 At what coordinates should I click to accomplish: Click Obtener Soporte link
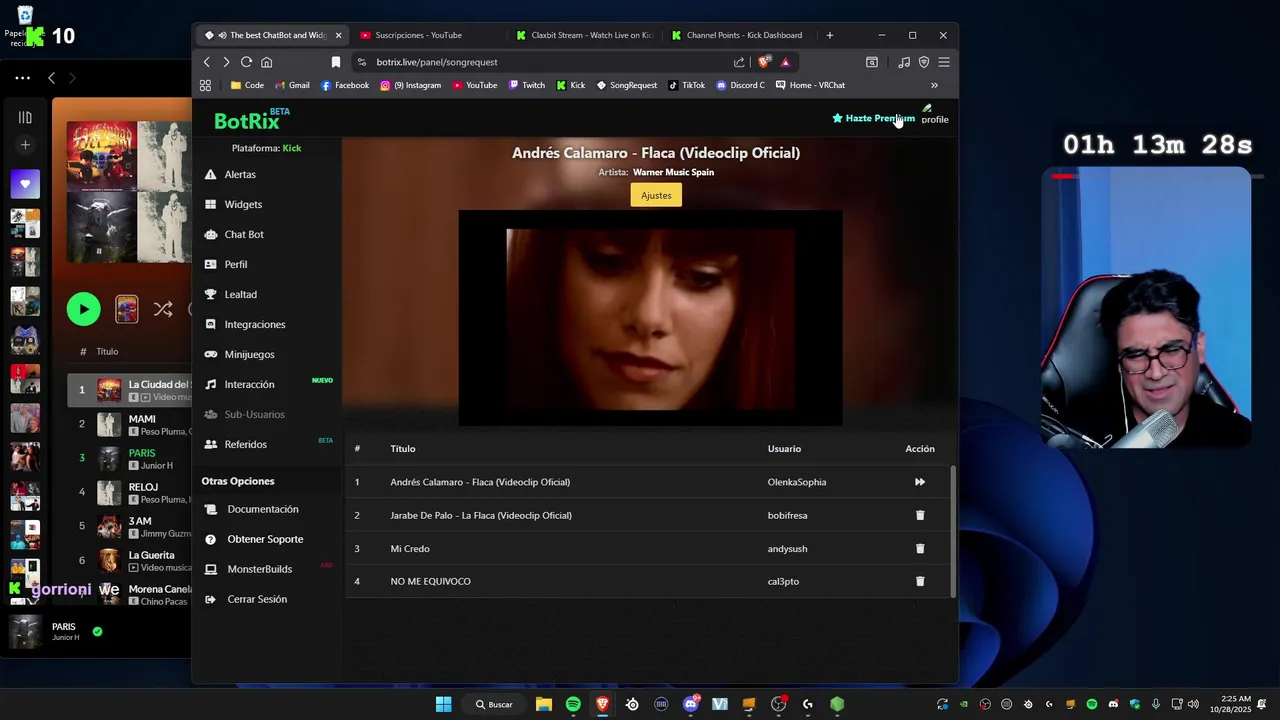click(254, 539)
